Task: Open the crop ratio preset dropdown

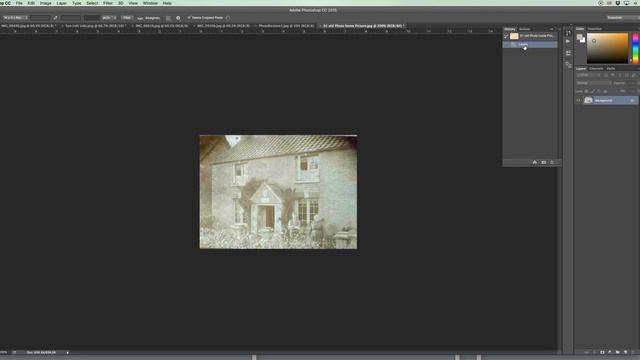Action: 16,18
